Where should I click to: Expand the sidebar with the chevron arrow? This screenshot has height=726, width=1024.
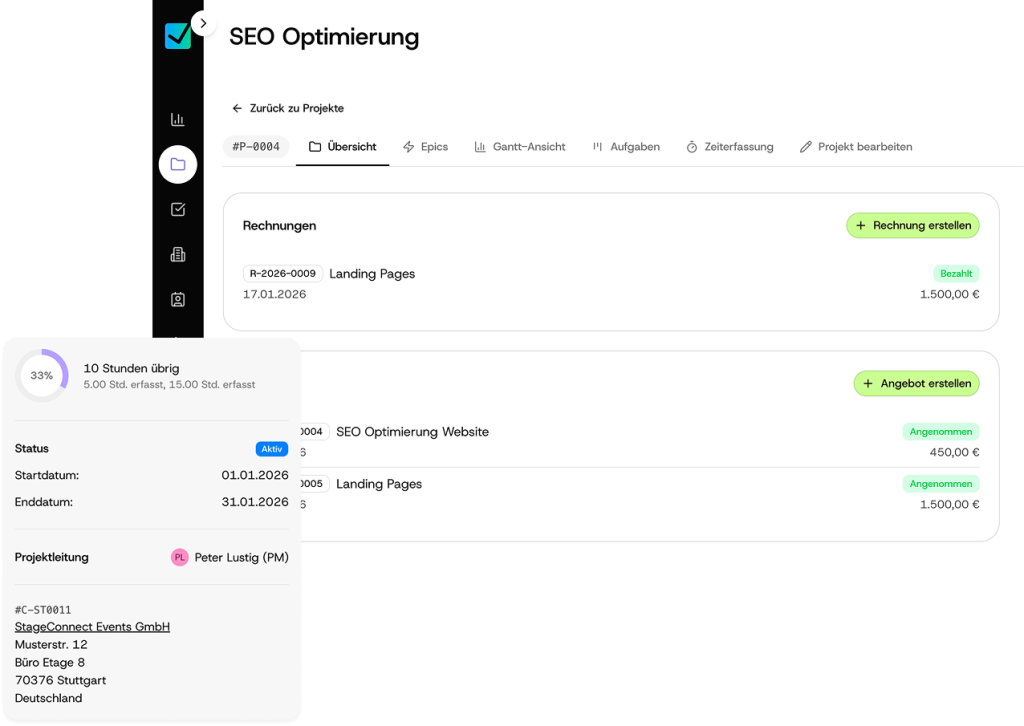(x=203, y=23)
